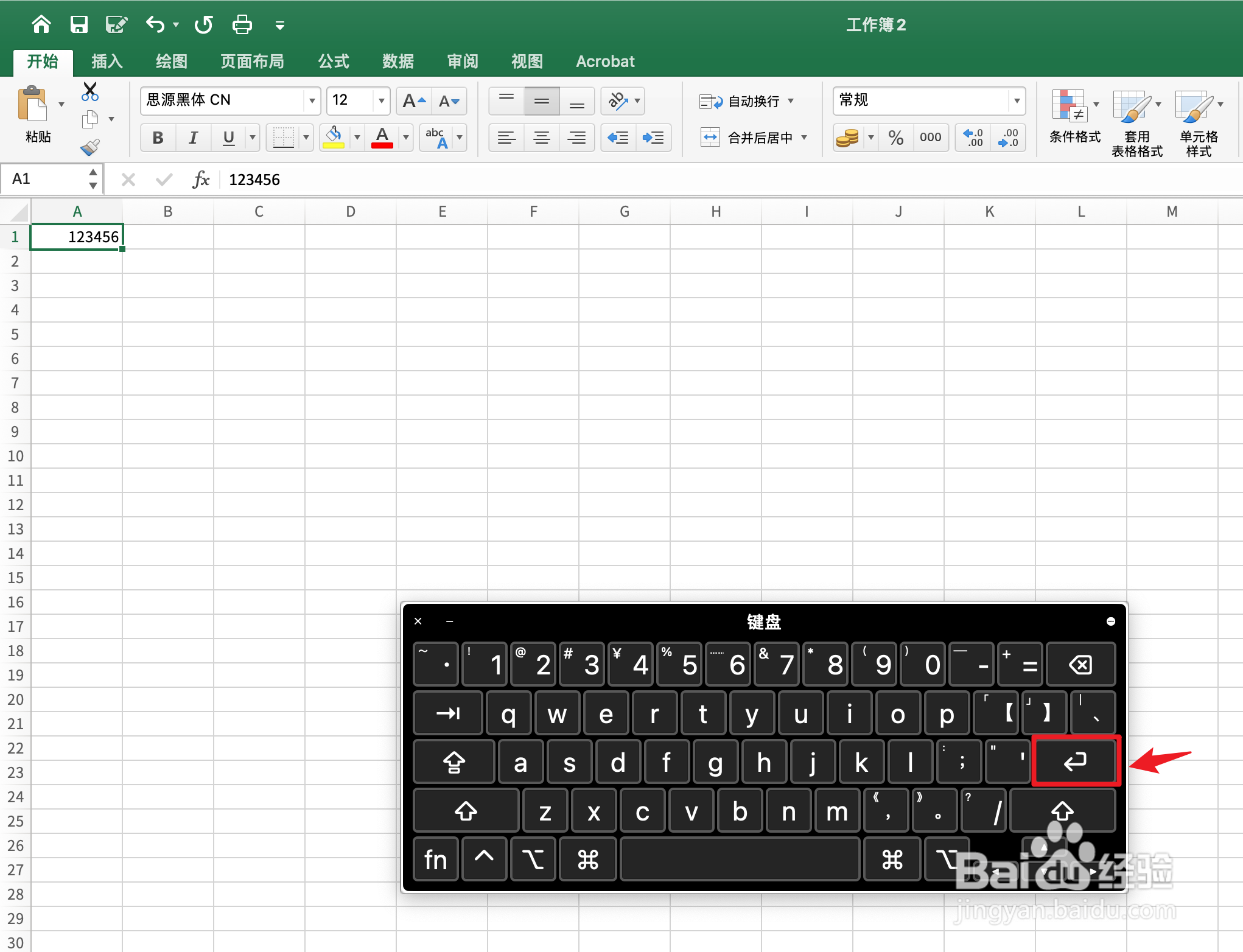Screen dimensions: 1243x952
Task: Open 单元格样式 cell styles
Action: [x=1199, y=124]
